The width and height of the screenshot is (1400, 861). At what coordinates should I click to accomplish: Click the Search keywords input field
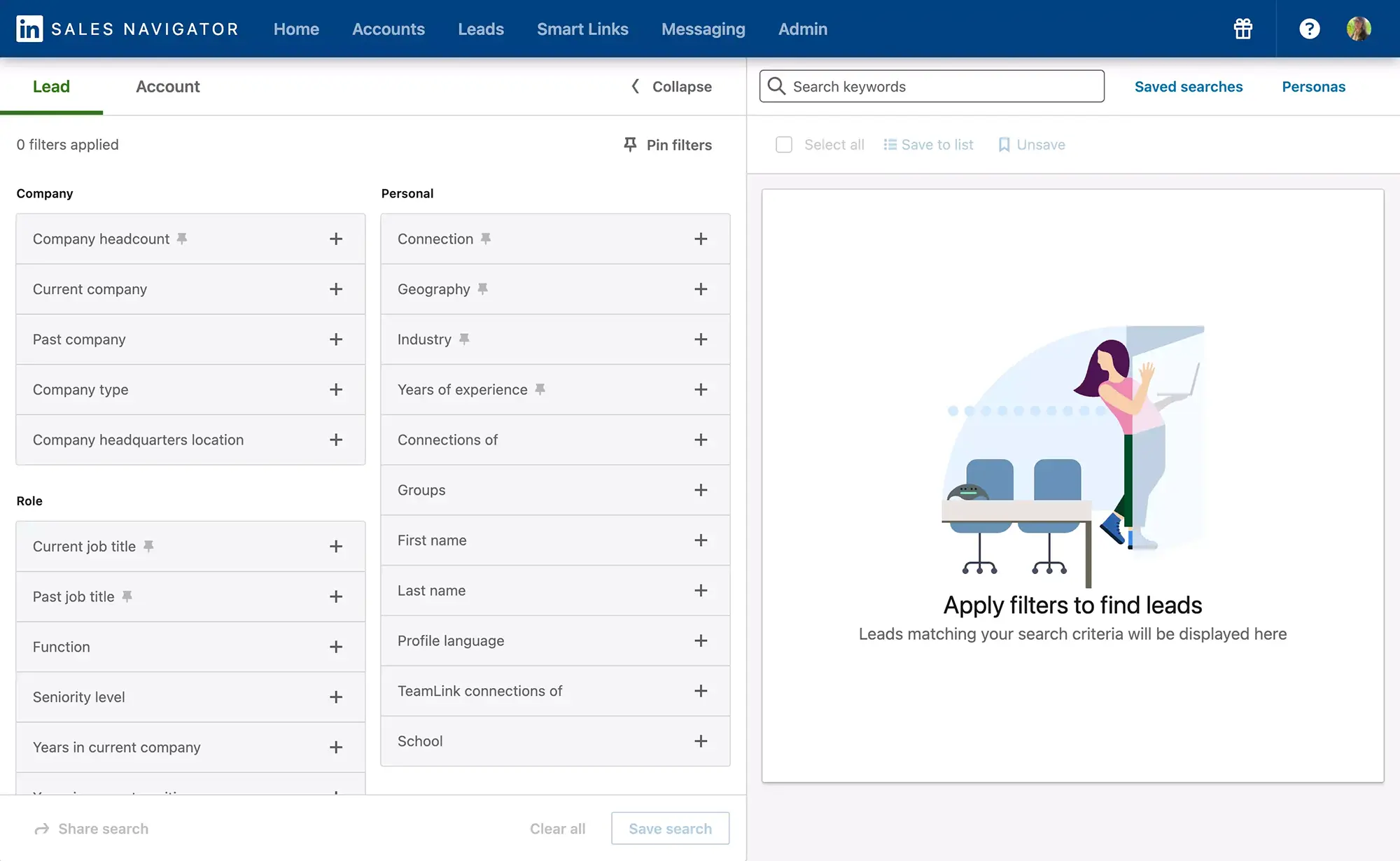pyautogui.click(x=931, y=85)
